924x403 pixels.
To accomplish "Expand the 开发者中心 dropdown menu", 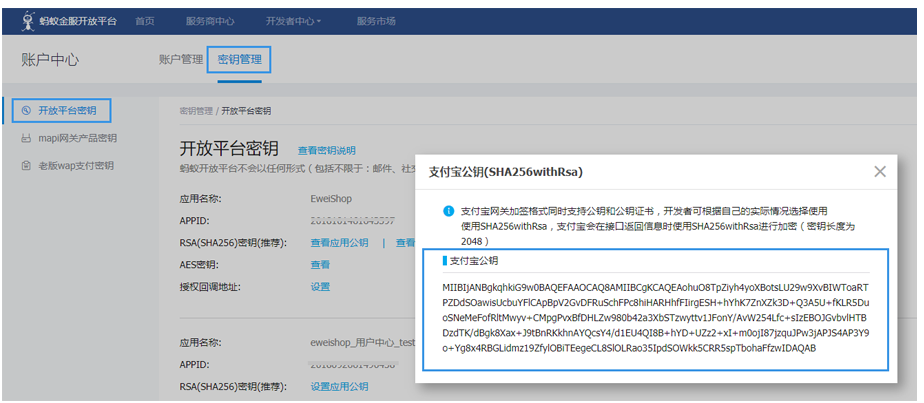I will 293,21.
